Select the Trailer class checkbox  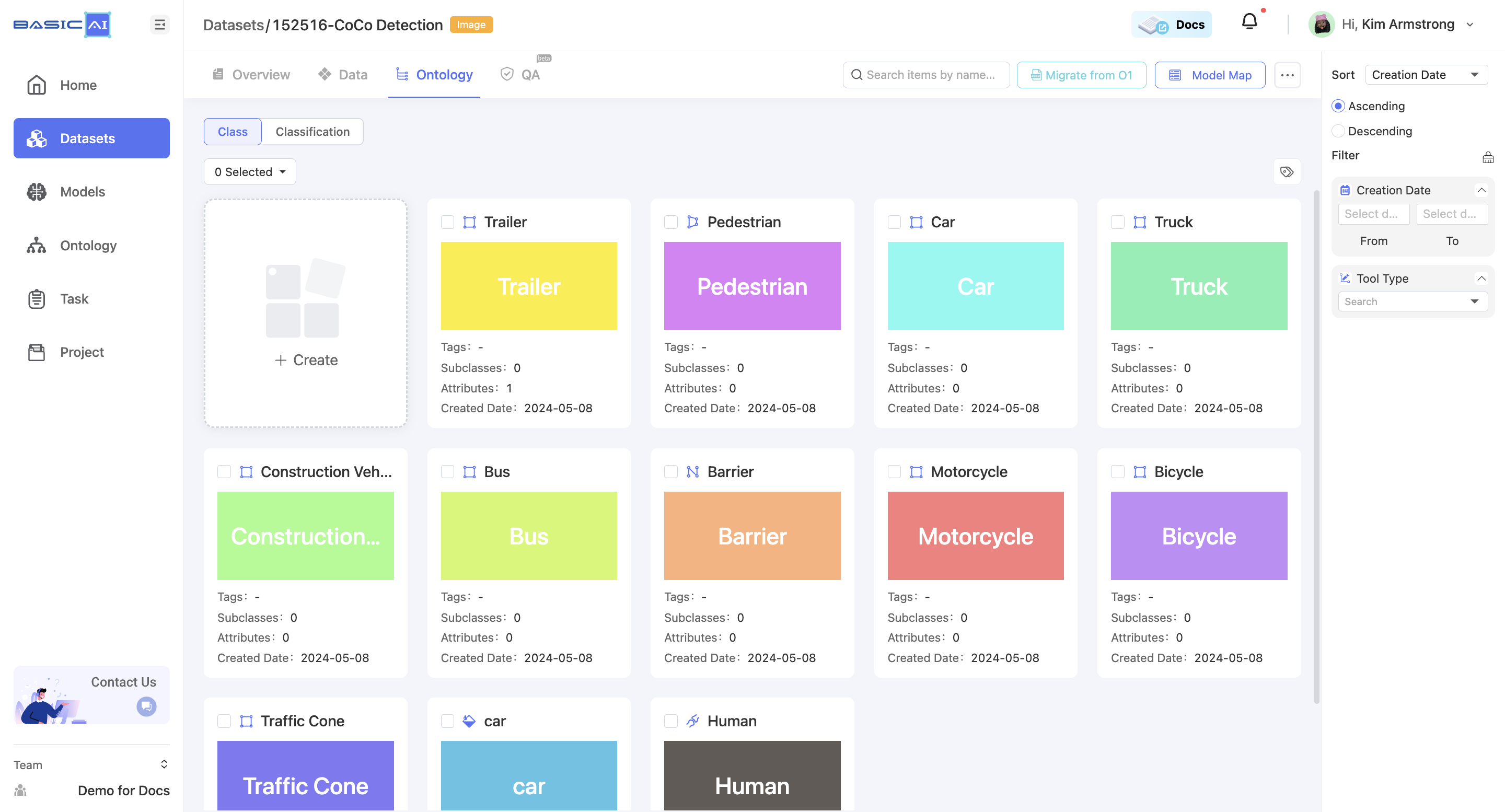click(x=447, y=222)
